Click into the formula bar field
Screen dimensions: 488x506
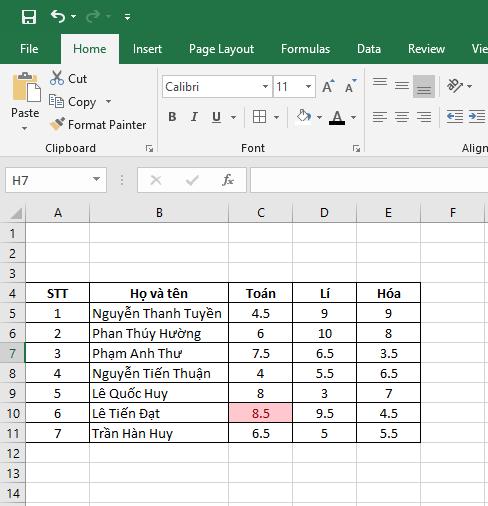point(369,180)
